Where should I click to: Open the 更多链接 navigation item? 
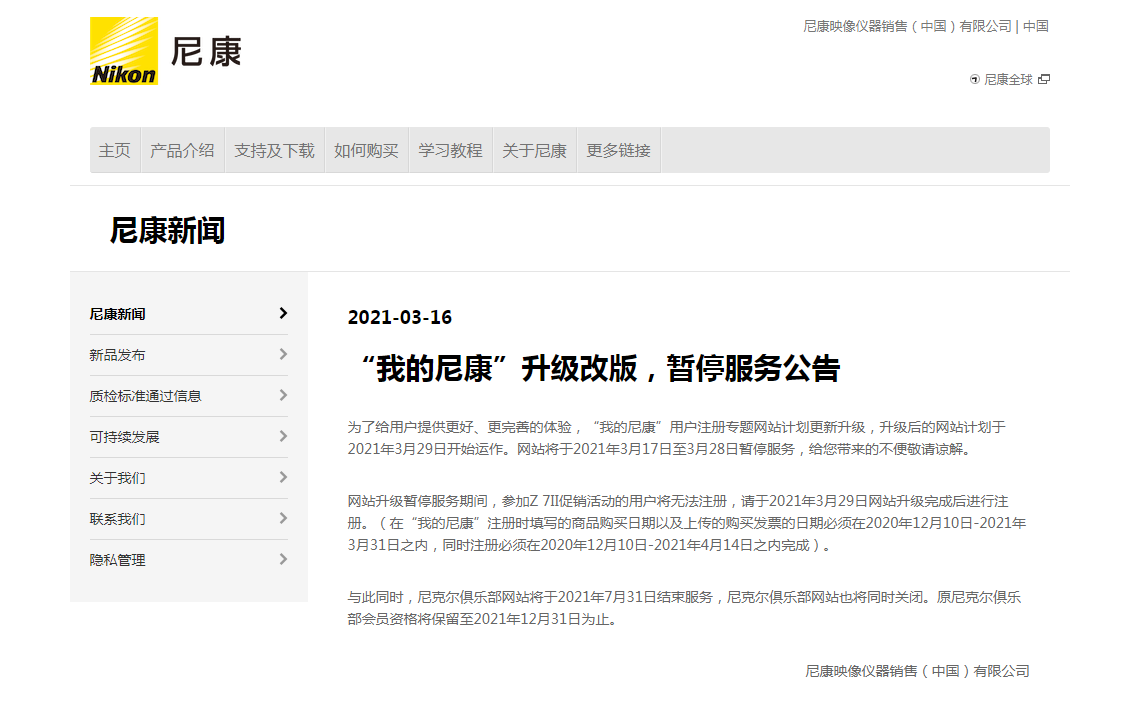click(618, 150)
